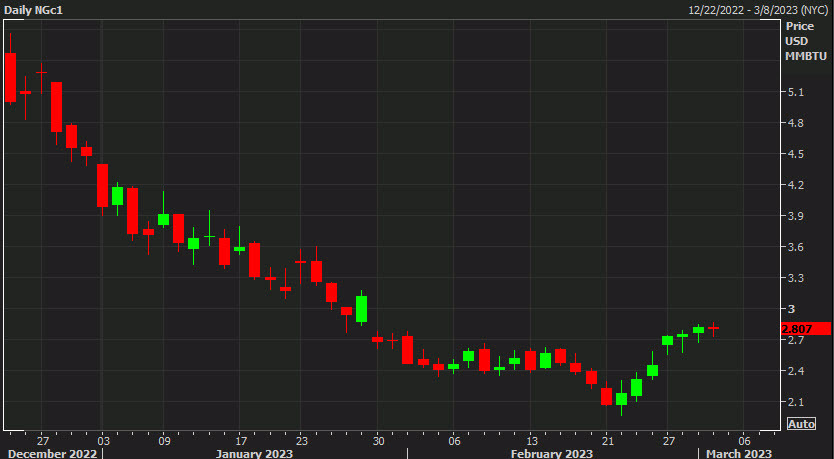The width and height of the screenshot is (834, 459).
Task: Click the 4.8 price axis label
Action: click(796, 123)
